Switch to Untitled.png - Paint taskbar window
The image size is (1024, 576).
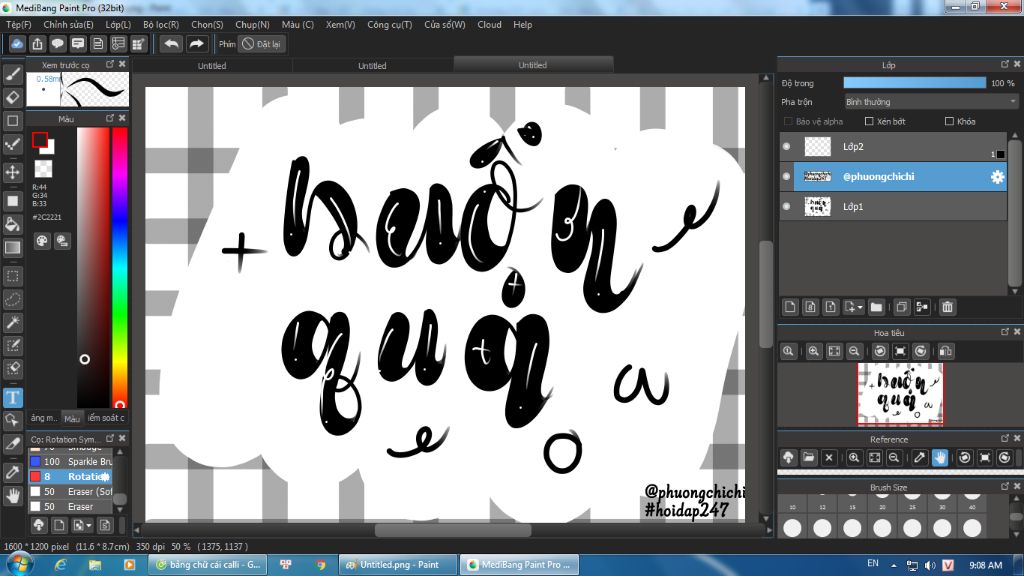[x=398, y=565]
